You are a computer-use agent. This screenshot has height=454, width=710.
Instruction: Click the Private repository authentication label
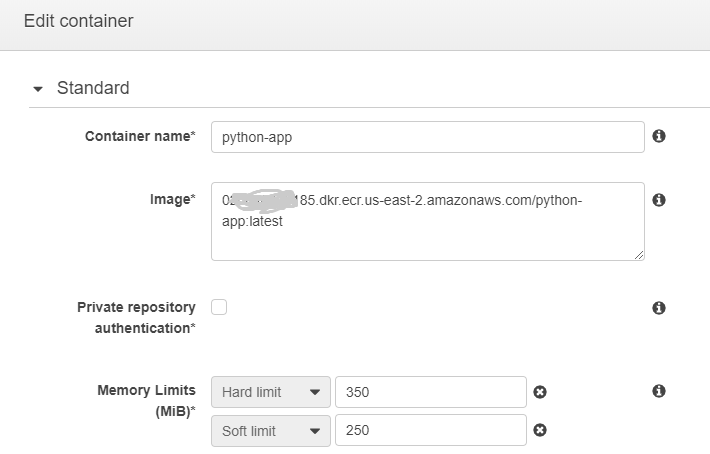point(136,317)
